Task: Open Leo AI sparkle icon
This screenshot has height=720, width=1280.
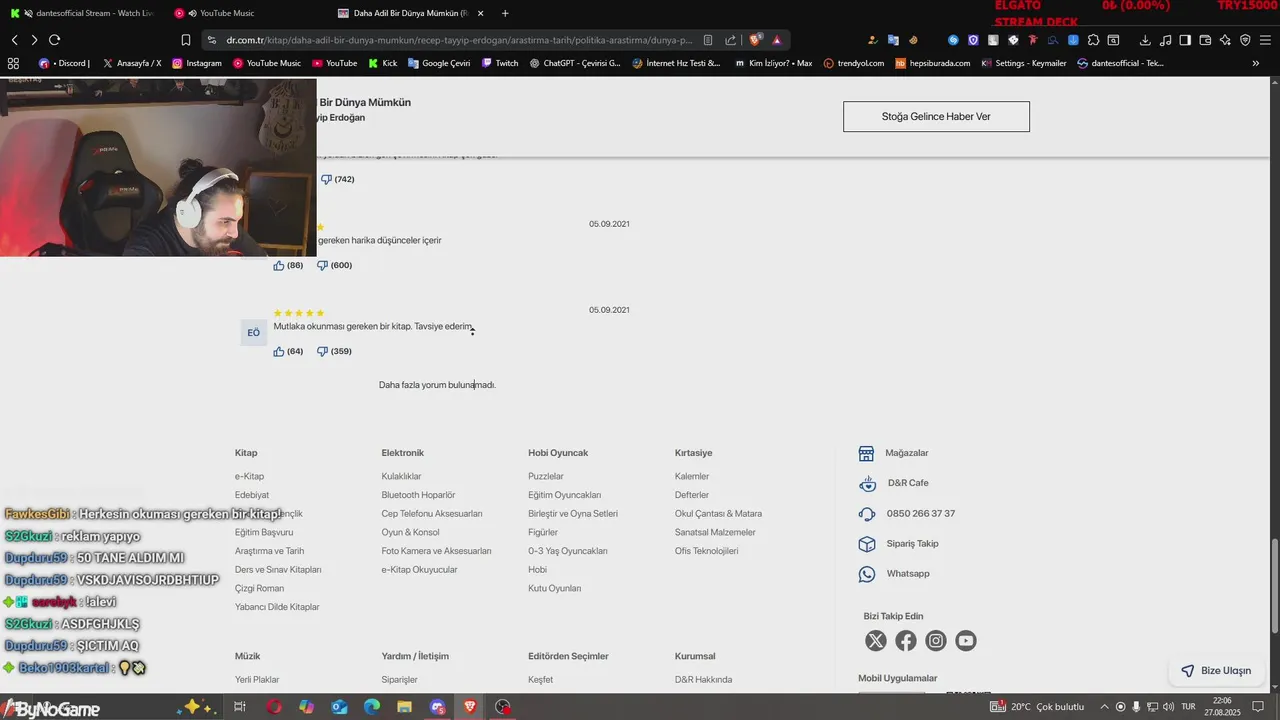Action: [x=1225, y=40]
